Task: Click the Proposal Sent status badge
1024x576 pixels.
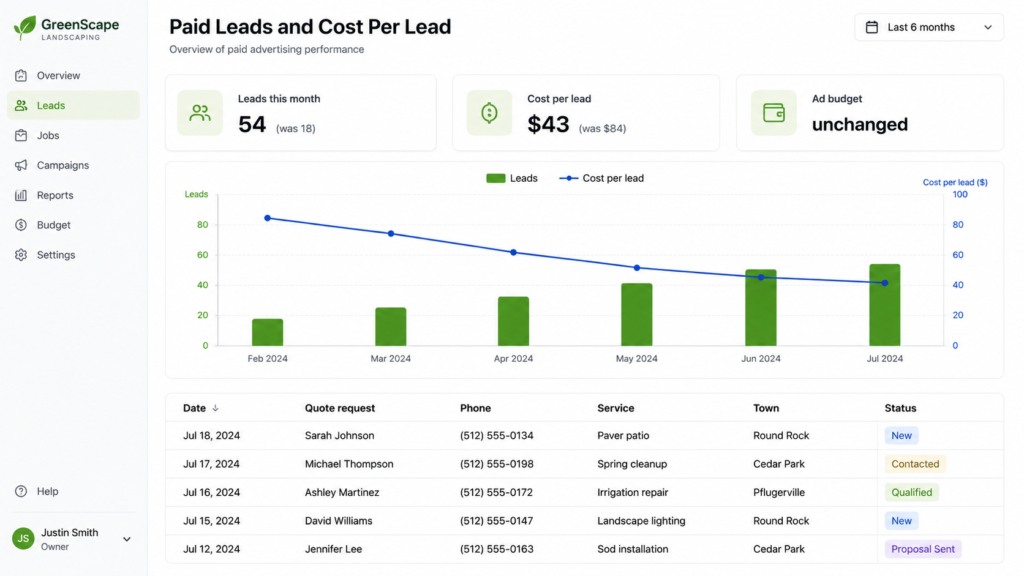Action: 923,549
